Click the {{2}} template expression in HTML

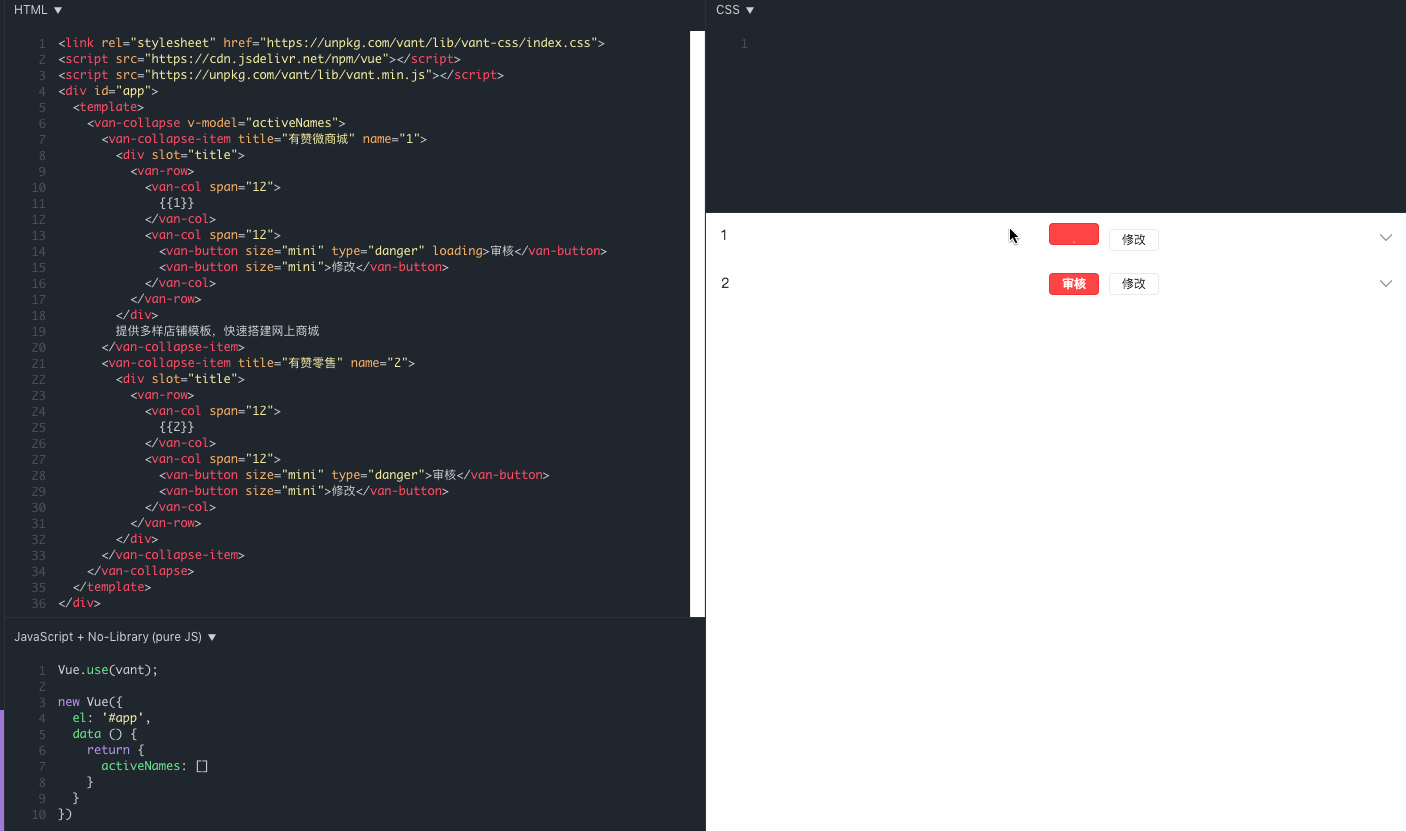pyautogui.click(x=176, y=427)
